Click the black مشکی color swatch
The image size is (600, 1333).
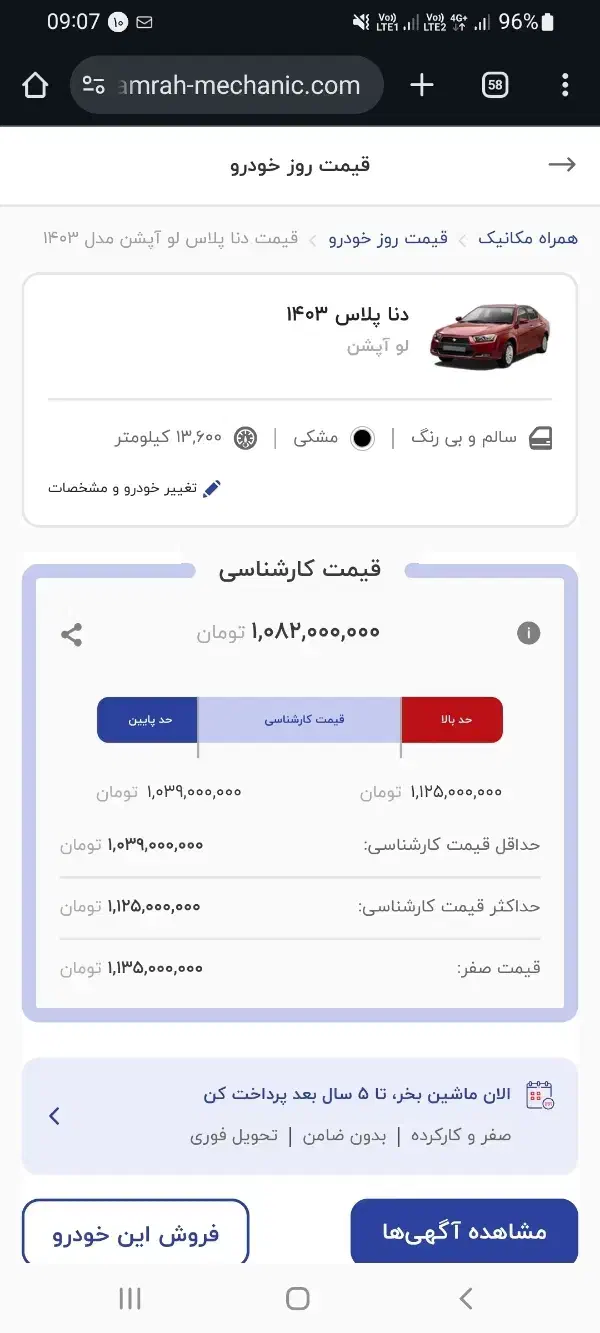[361, 437]
